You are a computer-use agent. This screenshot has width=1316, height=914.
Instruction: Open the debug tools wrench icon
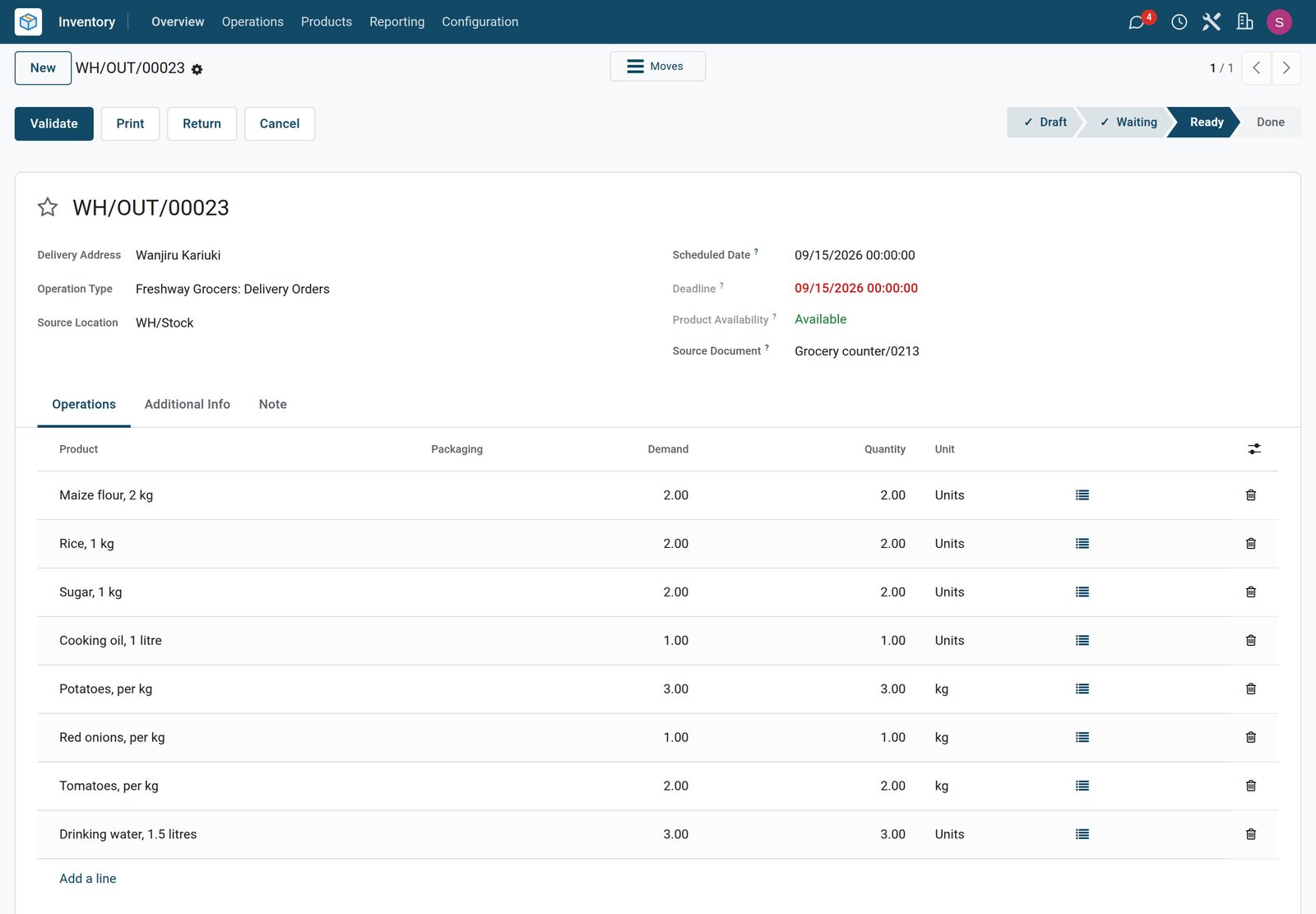click(x=1212, y=22)
